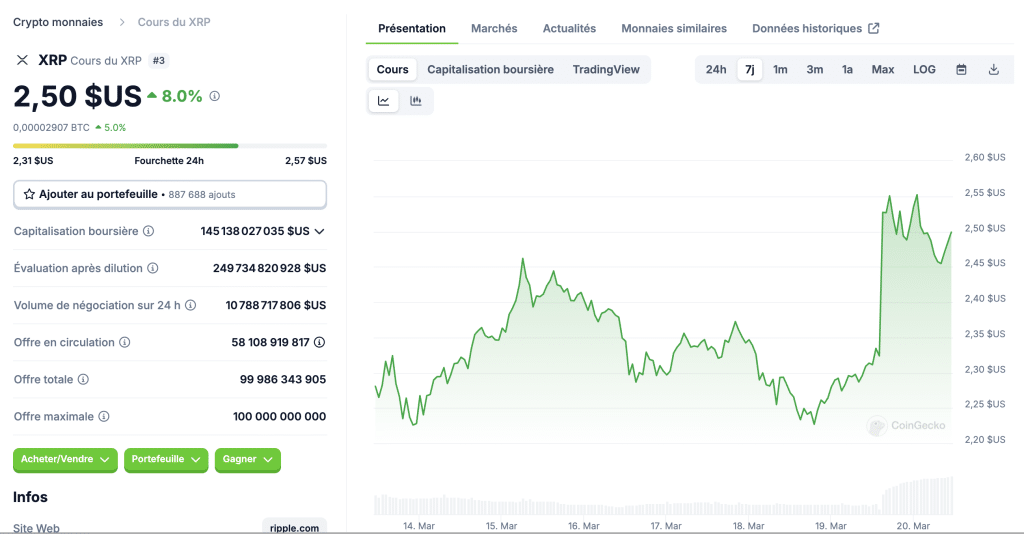The image size is (1024, 534).
Task: Open the info icon beside 8.0% change
Action: pos(214,96)
